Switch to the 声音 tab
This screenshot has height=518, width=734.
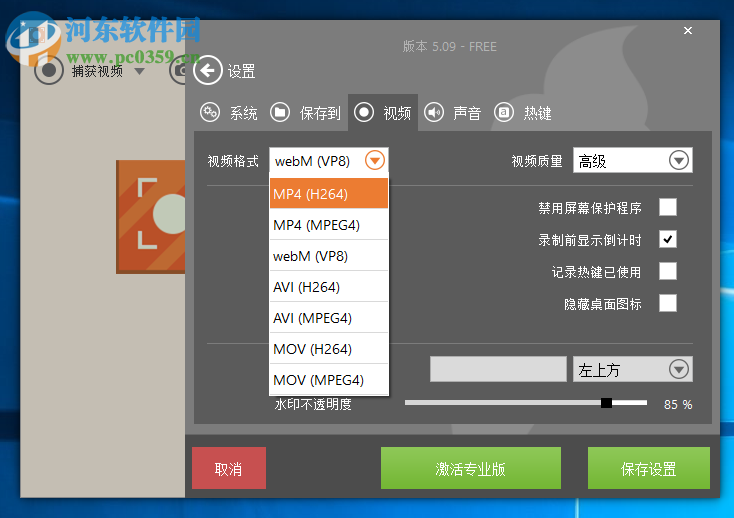(x=453, y=113)
